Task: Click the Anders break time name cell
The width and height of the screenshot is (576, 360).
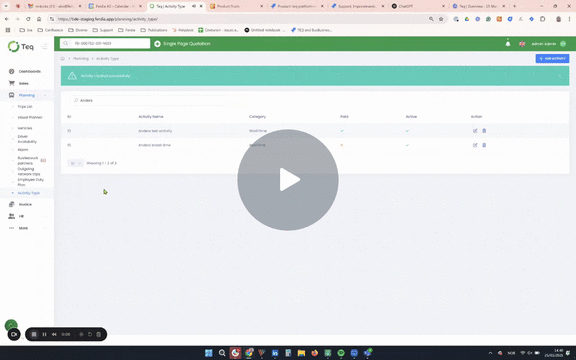Action: click(154, 145)
